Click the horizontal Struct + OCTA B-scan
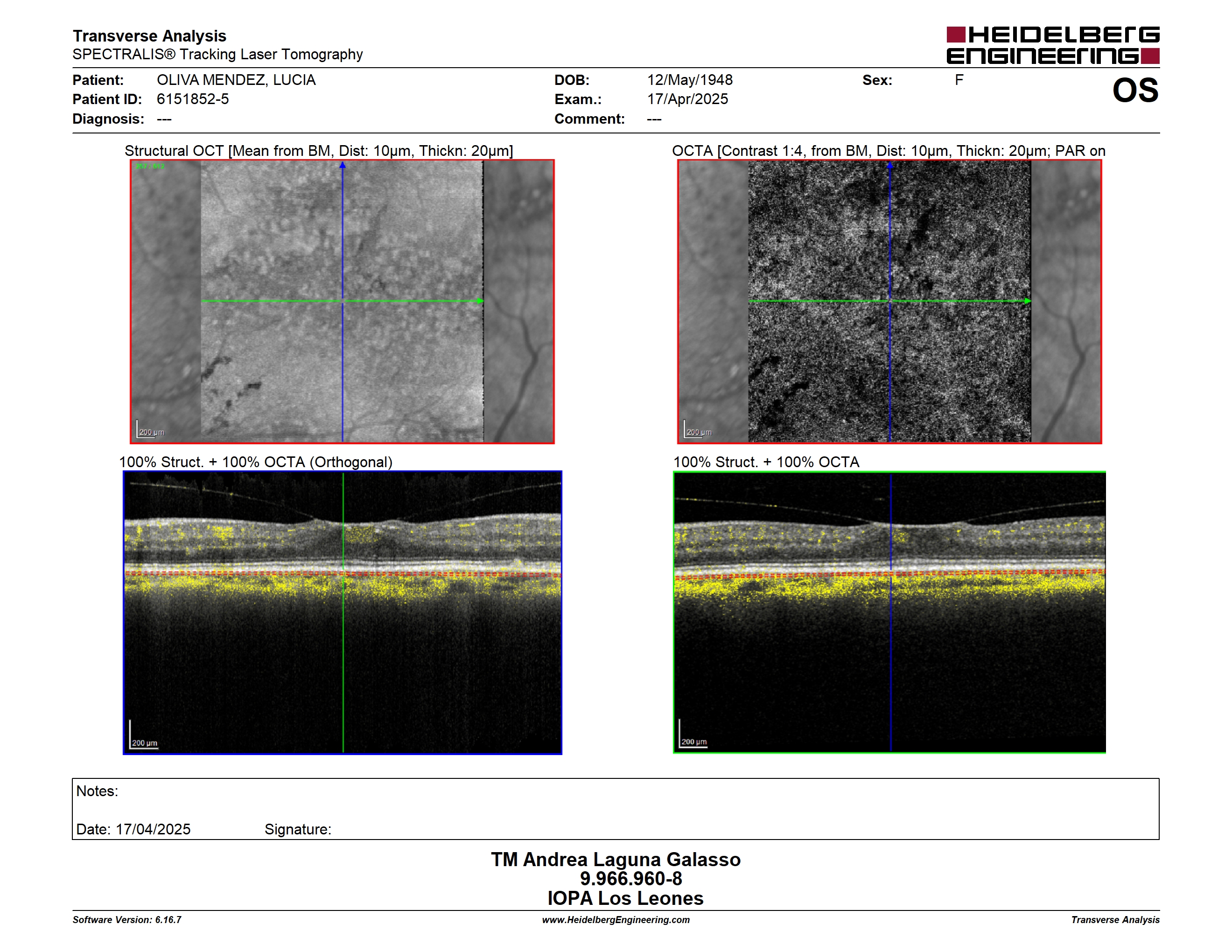The width and height of the screenshot is (1232, 952). [x=889, y=612]
